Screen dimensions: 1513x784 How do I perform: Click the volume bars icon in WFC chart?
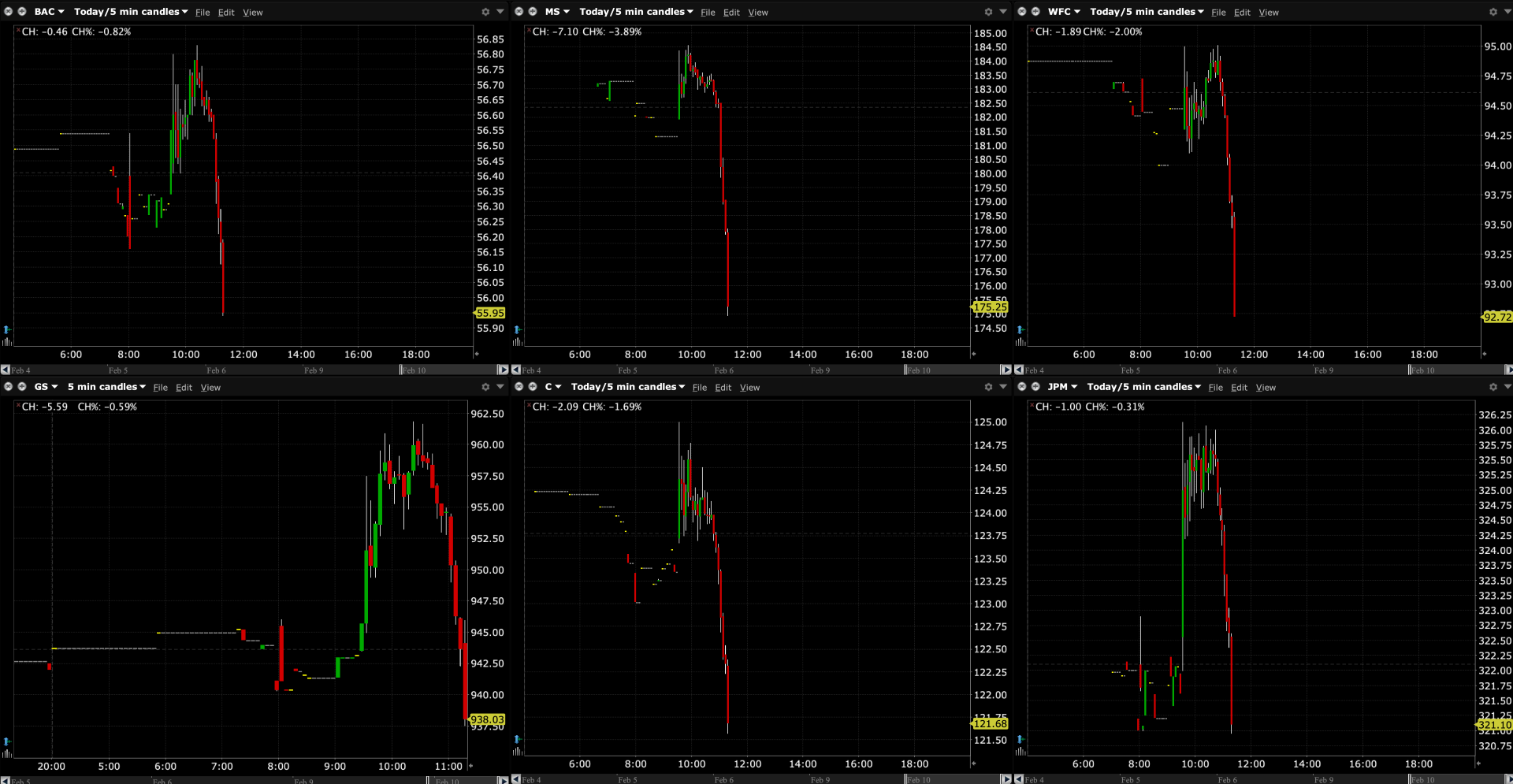tap(1020, 341)
